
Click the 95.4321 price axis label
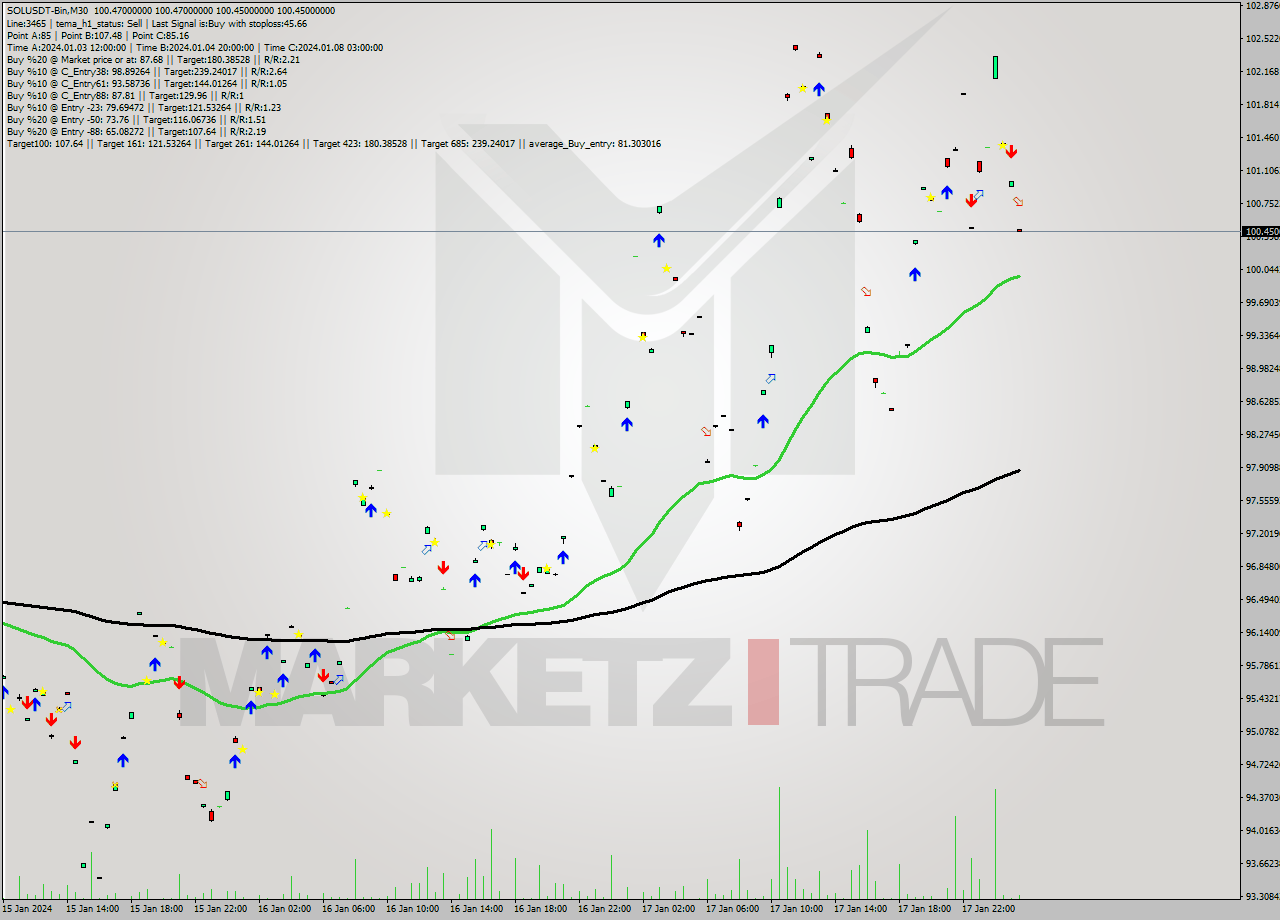(1262, 698)
